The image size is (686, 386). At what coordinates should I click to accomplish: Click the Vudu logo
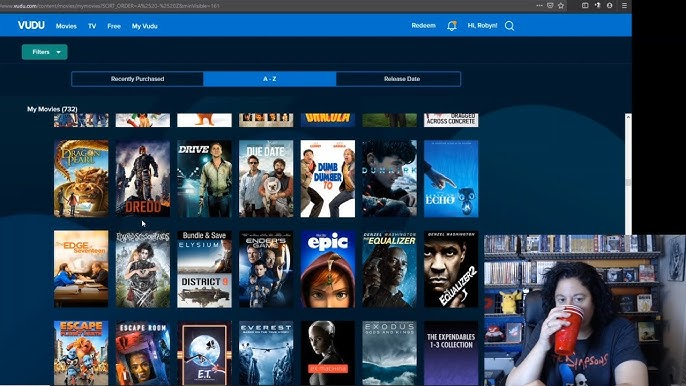click(x=31, y=25)
